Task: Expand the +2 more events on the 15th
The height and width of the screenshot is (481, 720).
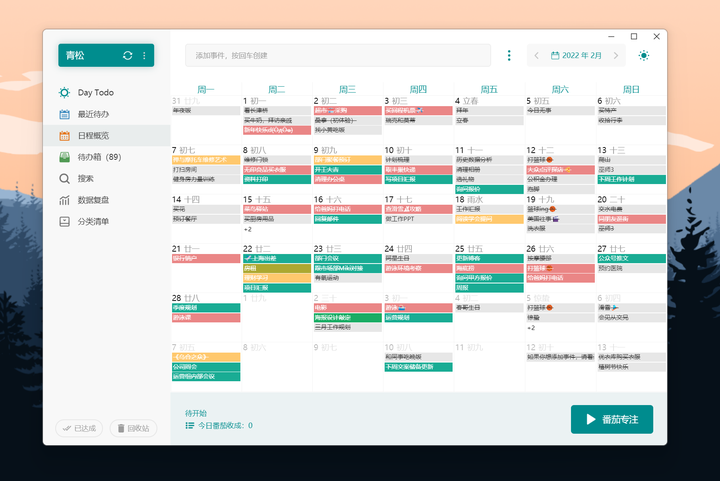Action: (x=248, y=229)
